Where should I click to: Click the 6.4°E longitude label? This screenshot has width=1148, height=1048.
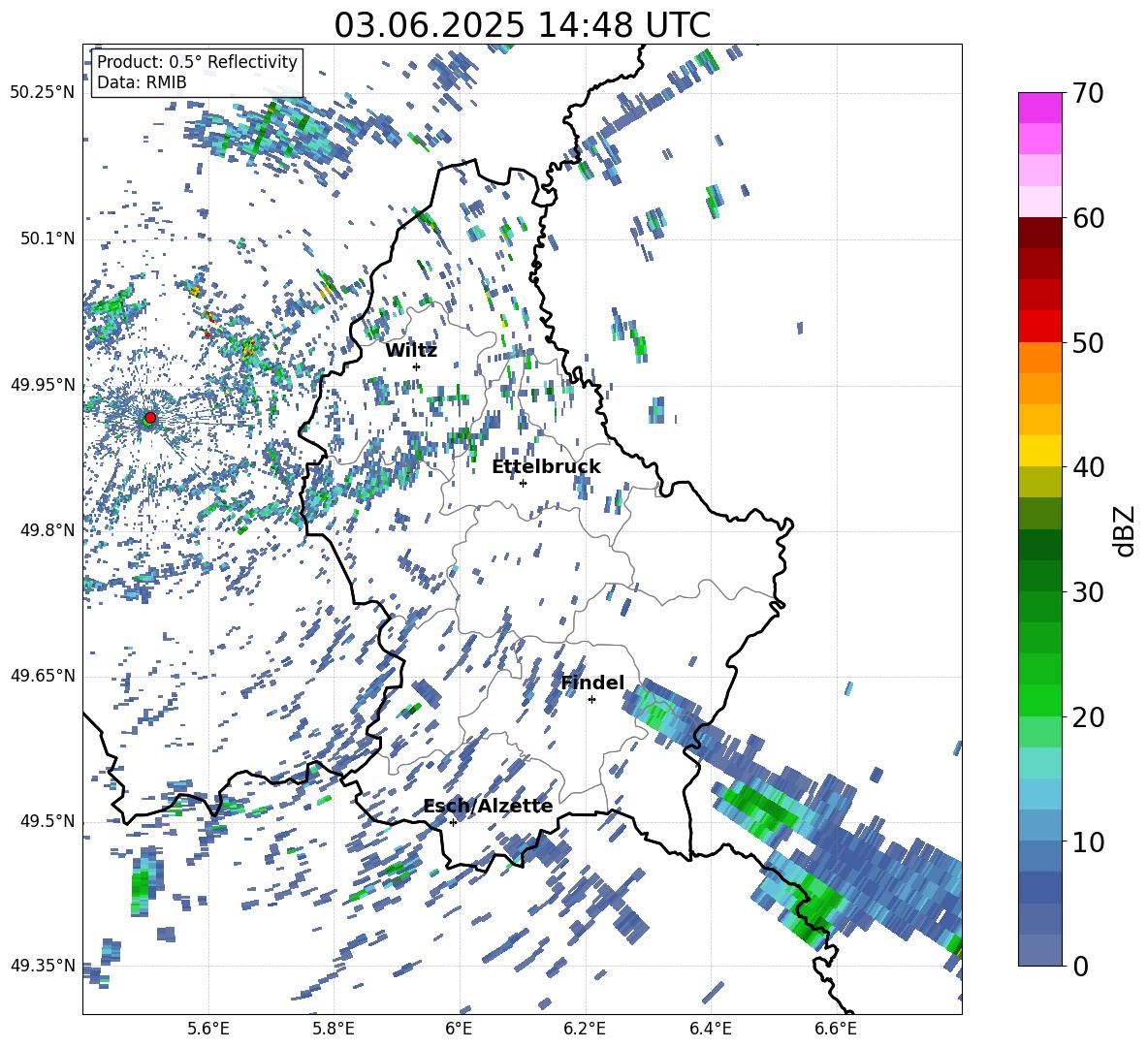pyautogui.click(x=710, y=1030)
